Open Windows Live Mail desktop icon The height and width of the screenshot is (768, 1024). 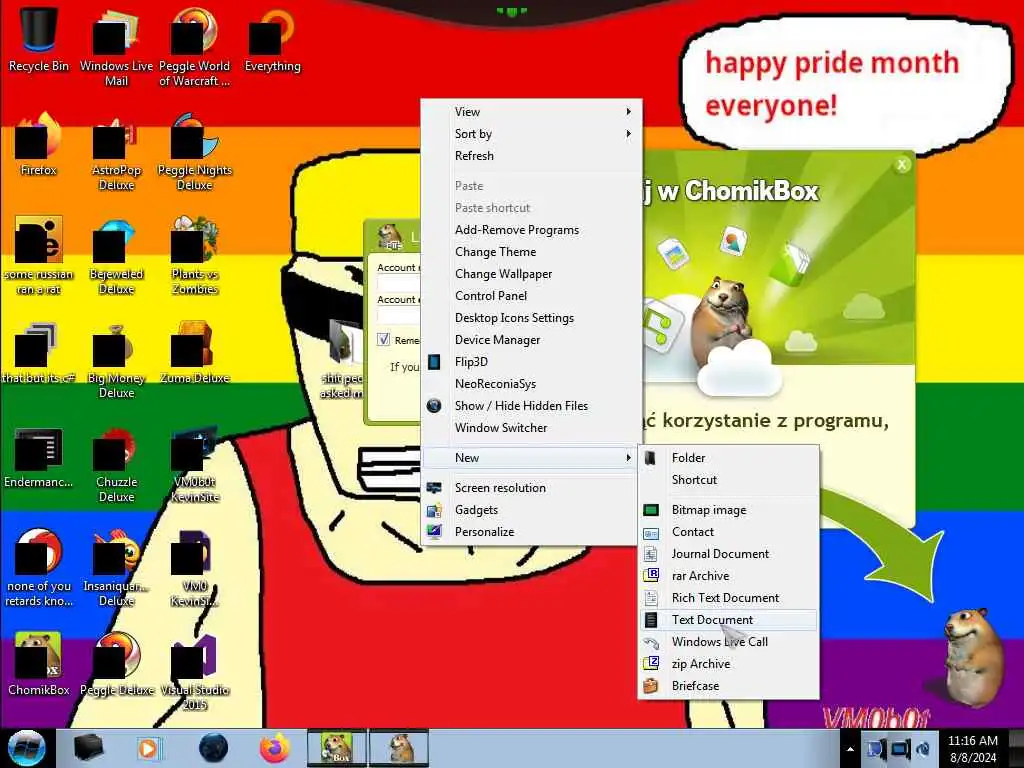tap(116, 46)
